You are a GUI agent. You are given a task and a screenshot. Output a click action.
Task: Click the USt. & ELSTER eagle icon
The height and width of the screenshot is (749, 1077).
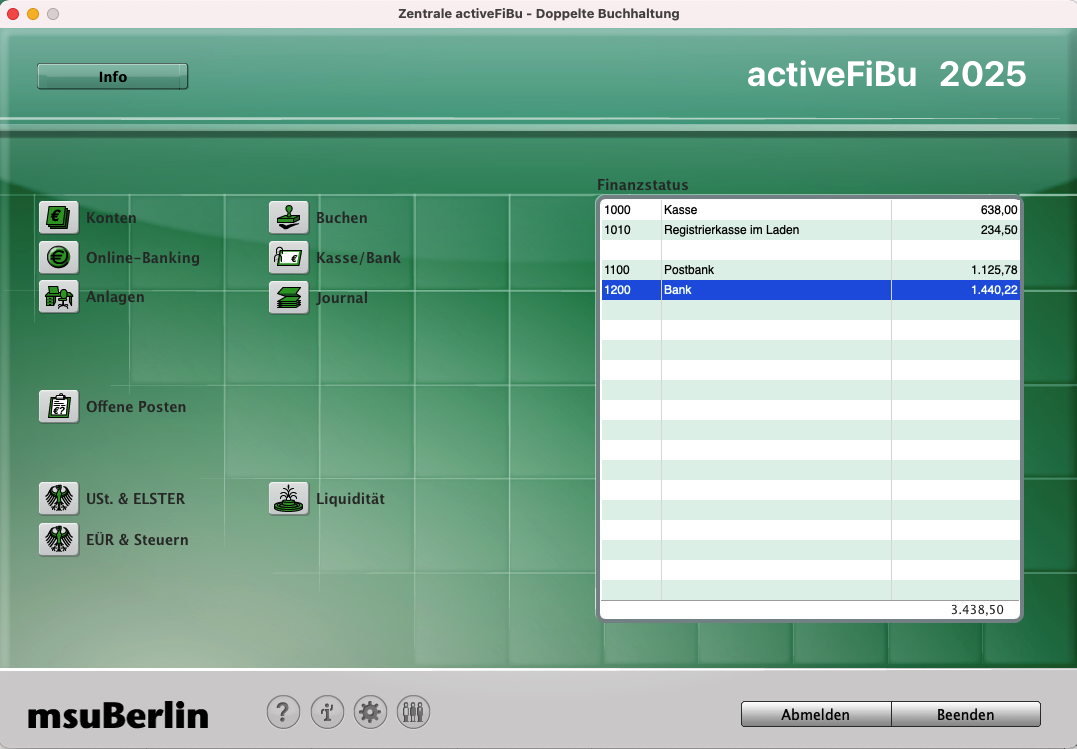point(59,498)
